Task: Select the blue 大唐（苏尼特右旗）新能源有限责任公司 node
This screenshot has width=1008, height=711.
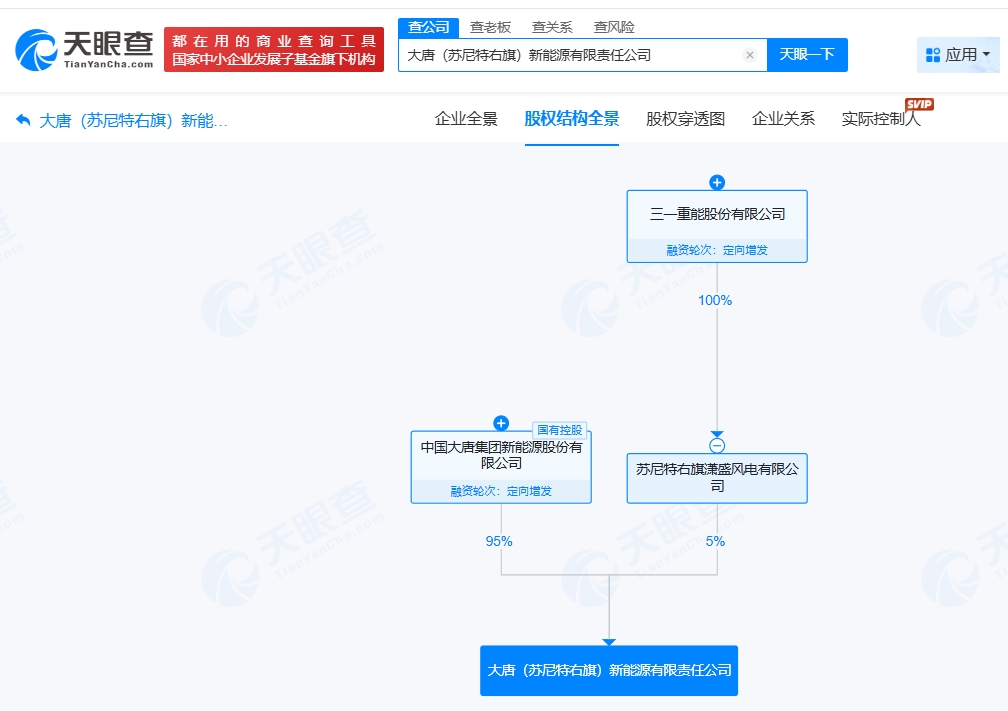Action: (x=609, y=670)
